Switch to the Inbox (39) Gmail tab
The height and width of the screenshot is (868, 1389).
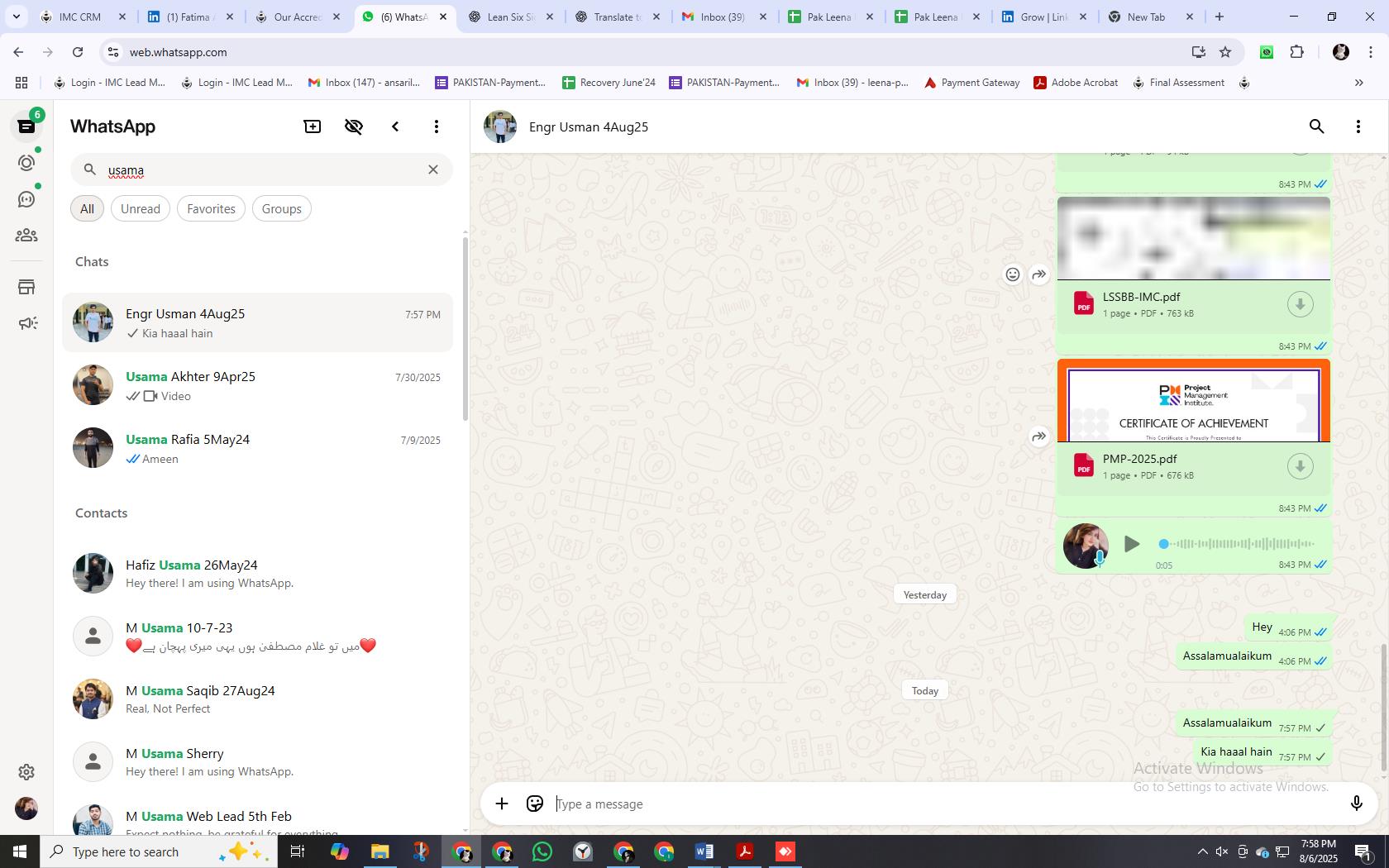[724, 17]
